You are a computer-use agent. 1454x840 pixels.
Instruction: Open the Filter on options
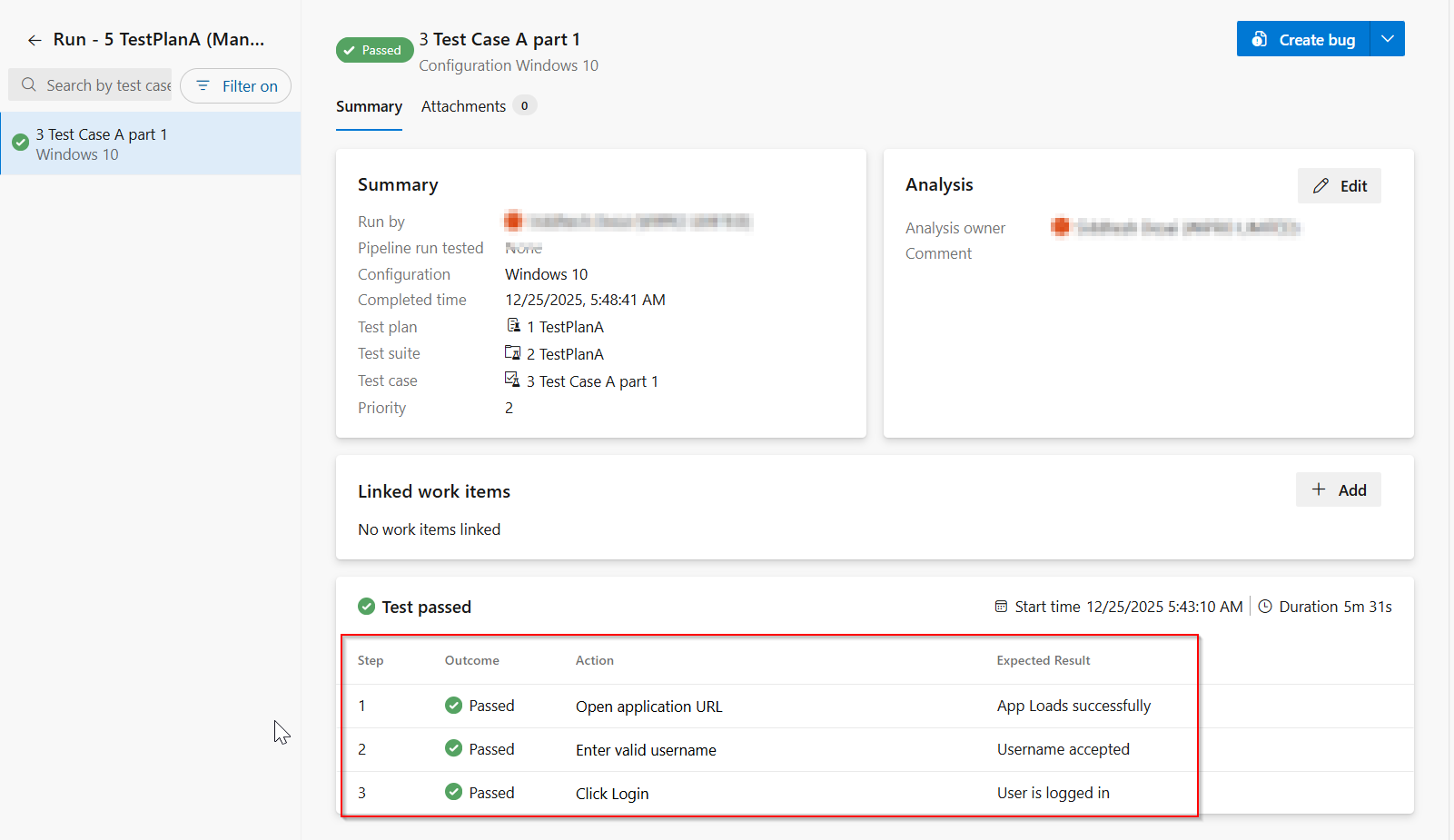pos(236,86)
